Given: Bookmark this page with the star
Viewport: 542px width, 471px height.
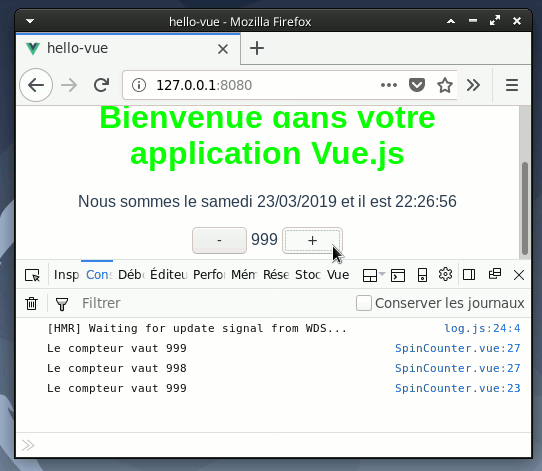Looking at the screenshot, I should click(x=445, y=85).
